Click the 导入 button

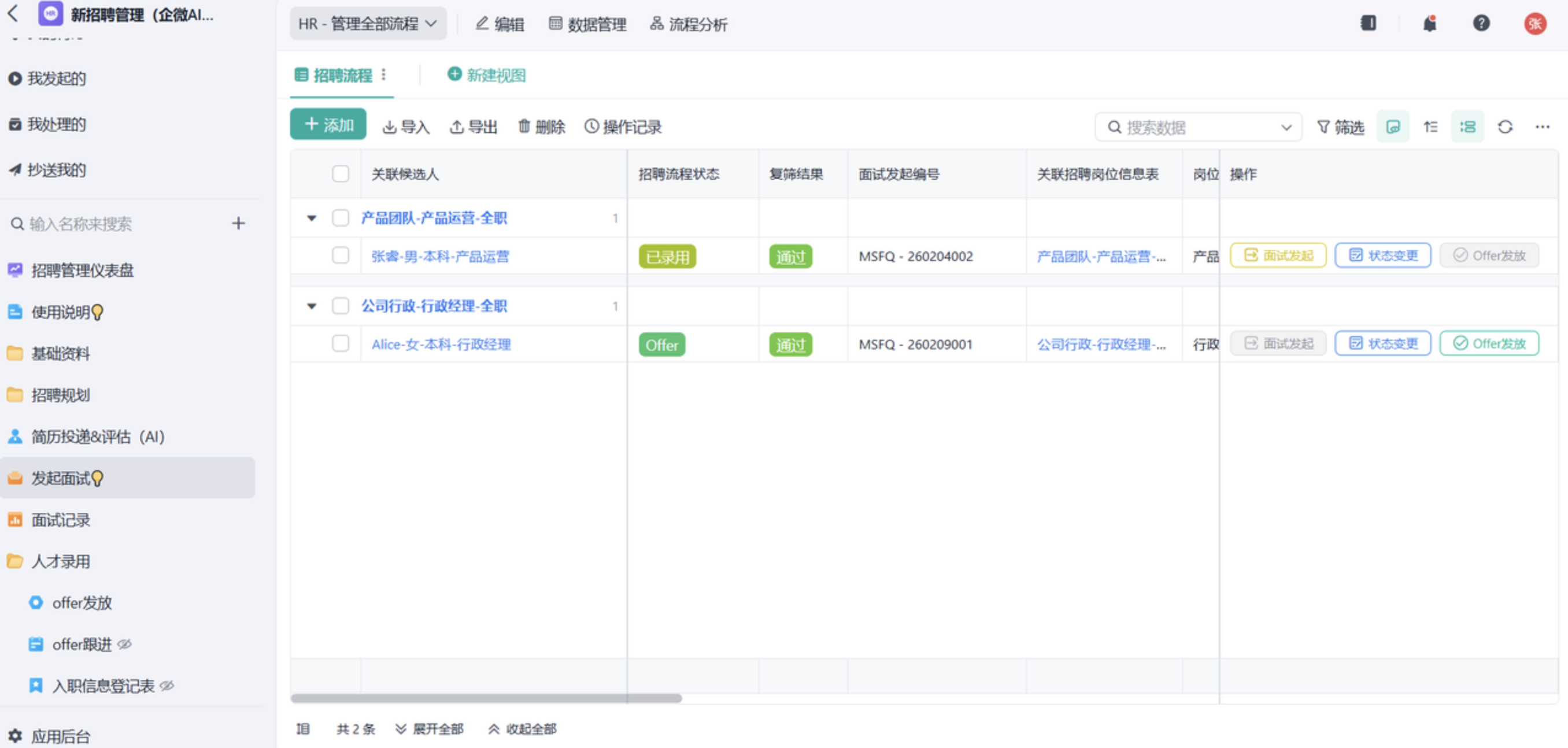pos(406,127)
